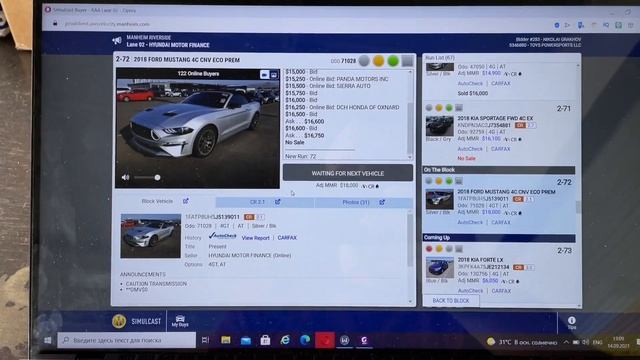Click the Simulcast logo at the bottom
The image size is (640, 360).
[137, 322]
